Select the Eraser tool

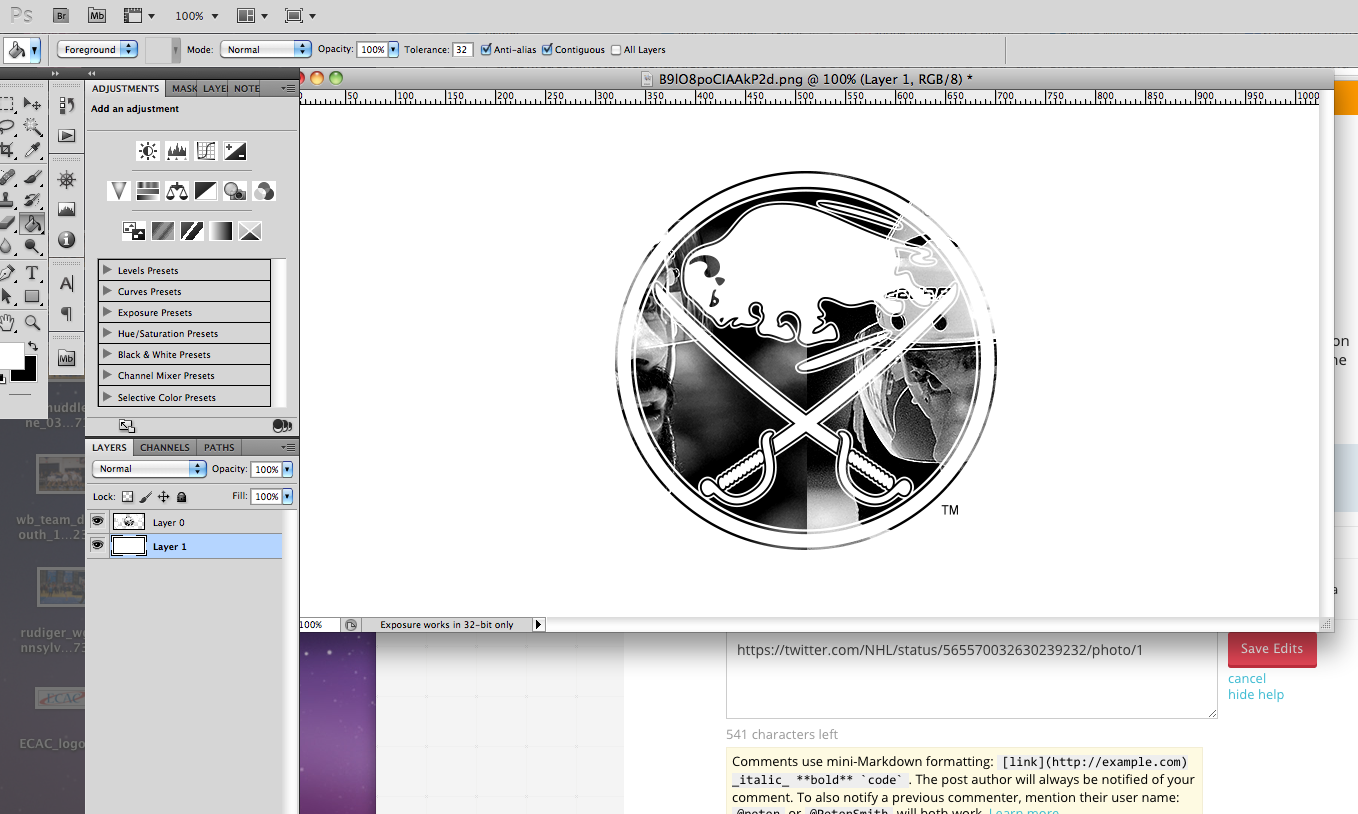tap(8, 223)
